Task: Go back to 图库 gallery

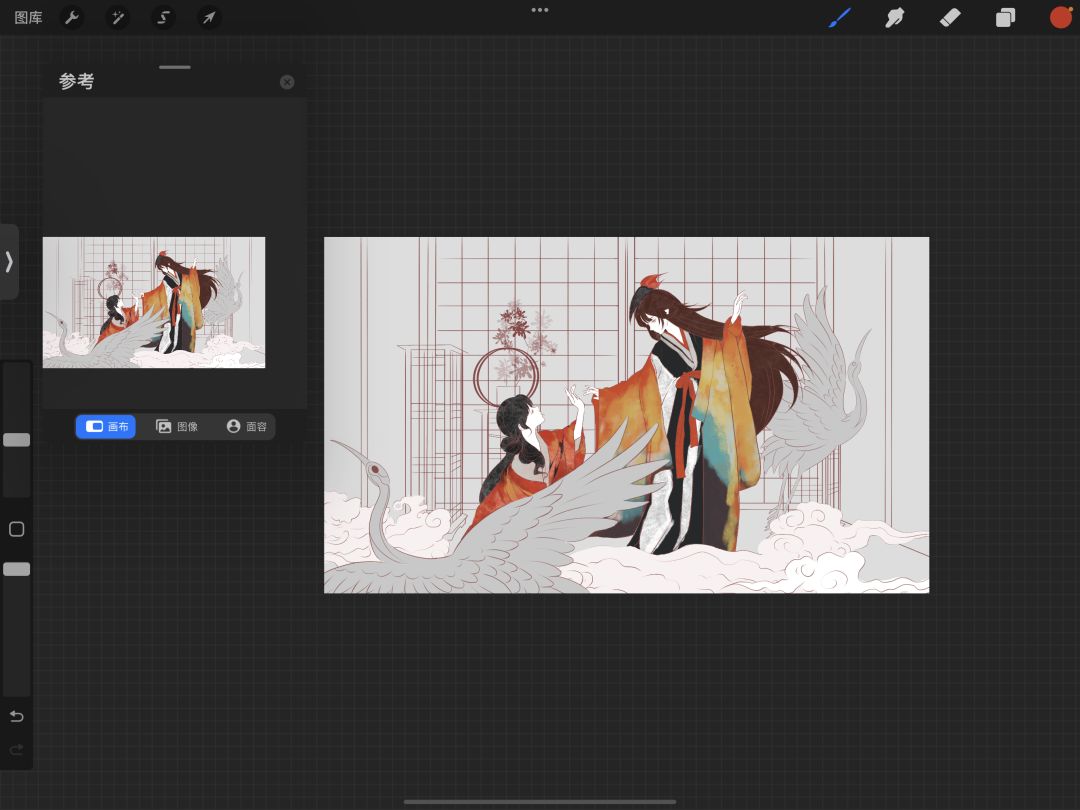Action: 28,18
